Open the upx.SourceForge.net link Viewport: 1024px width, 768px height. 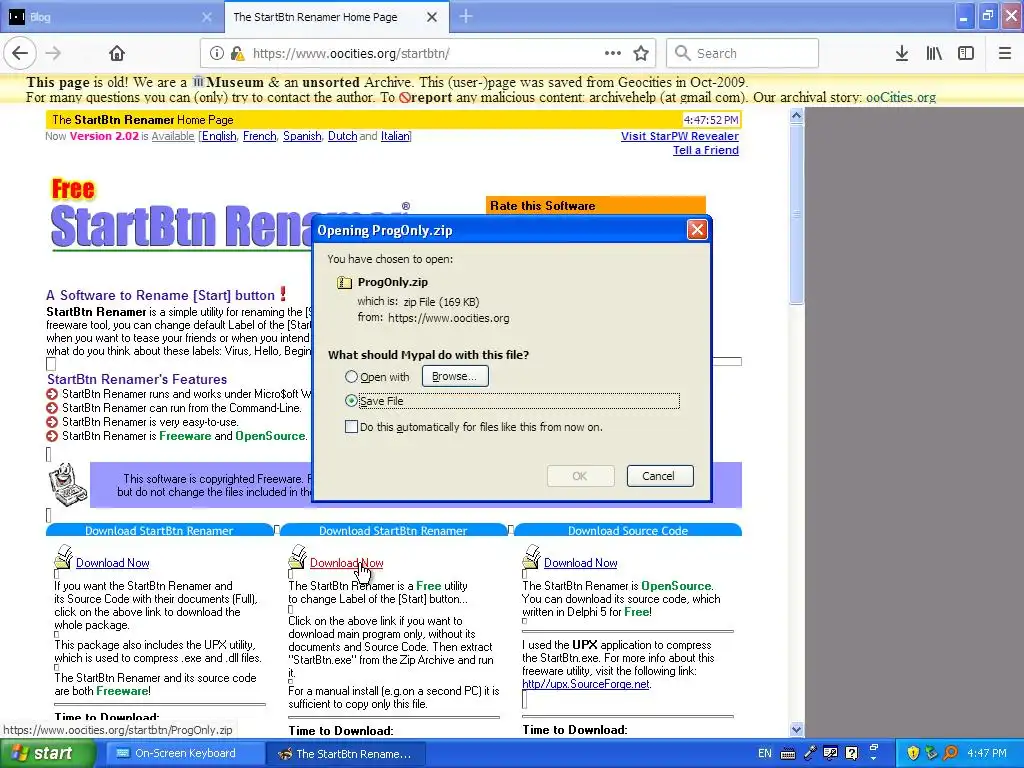[586, 684]
